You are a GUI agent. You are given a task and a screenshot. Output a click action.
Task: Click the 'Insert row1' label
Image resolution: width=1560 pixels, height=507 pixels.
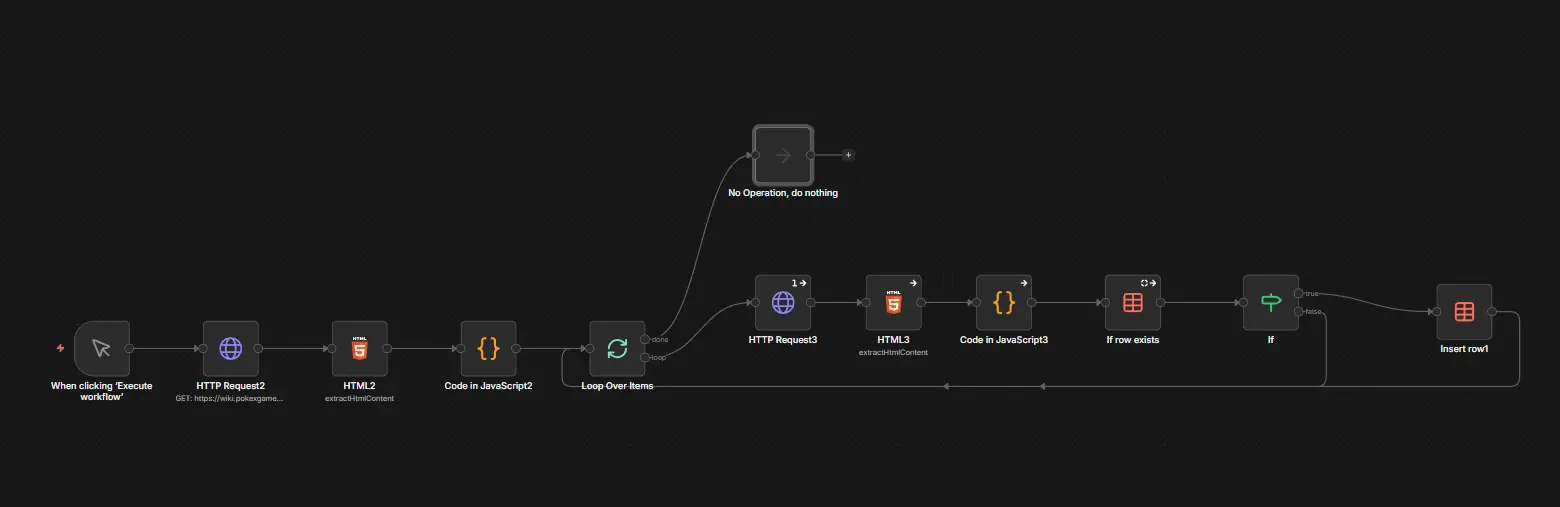pos(1464,349)
